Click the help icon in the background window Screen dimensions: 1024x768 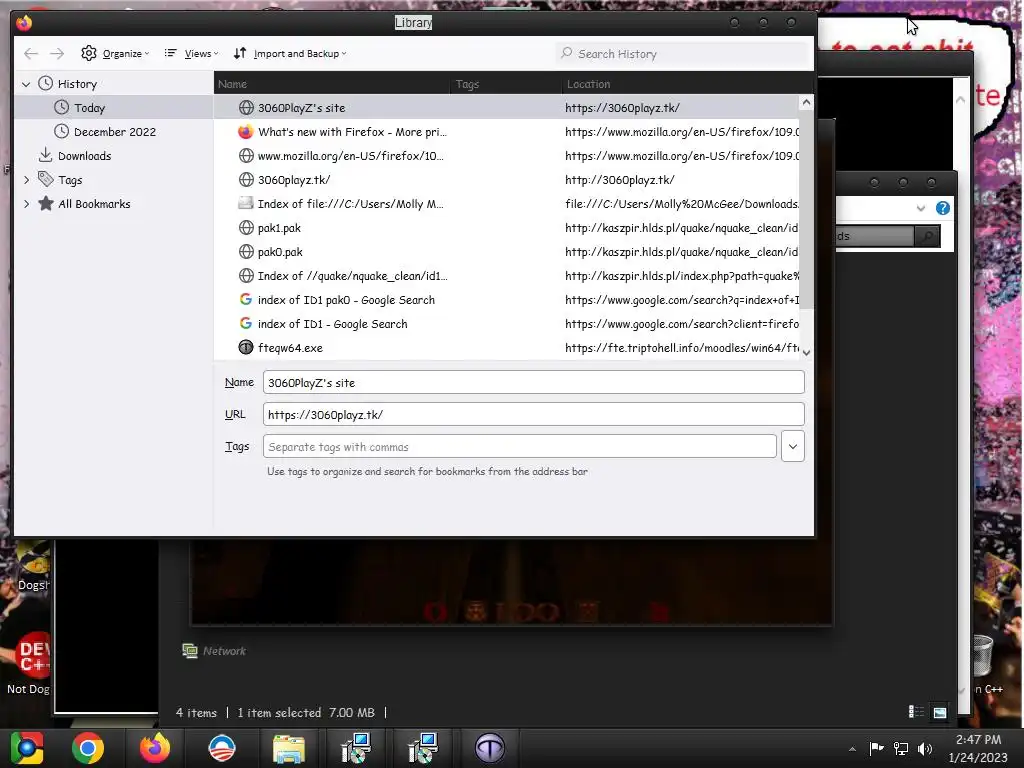[x=942, y=208]
